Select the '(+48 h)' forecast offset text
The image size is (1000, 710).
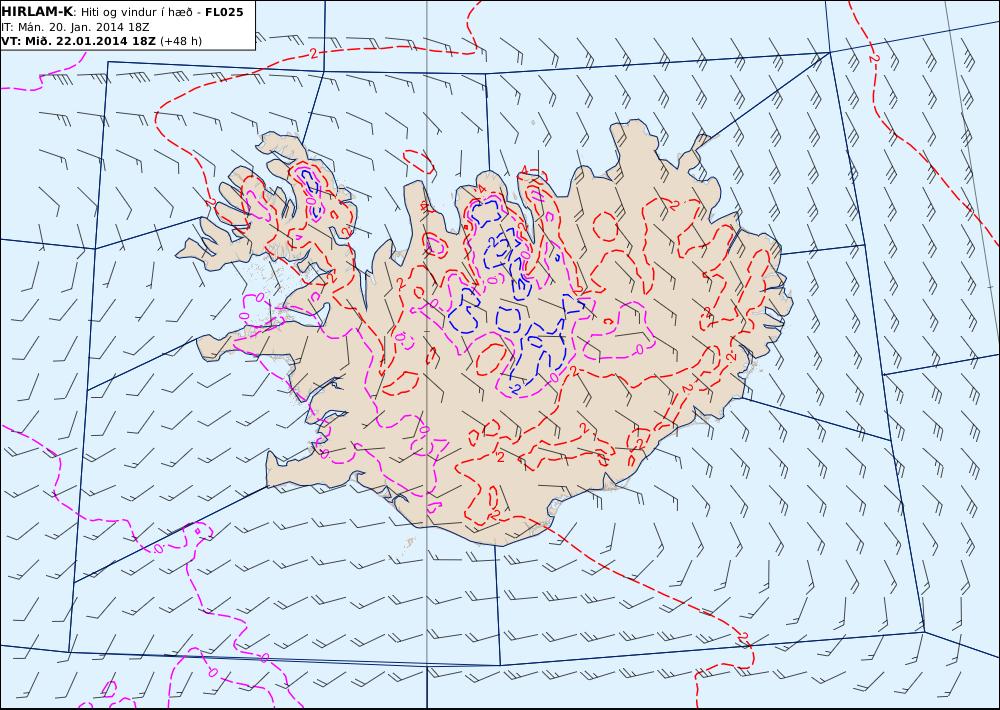pyautogui.click(x=180, y=41)
